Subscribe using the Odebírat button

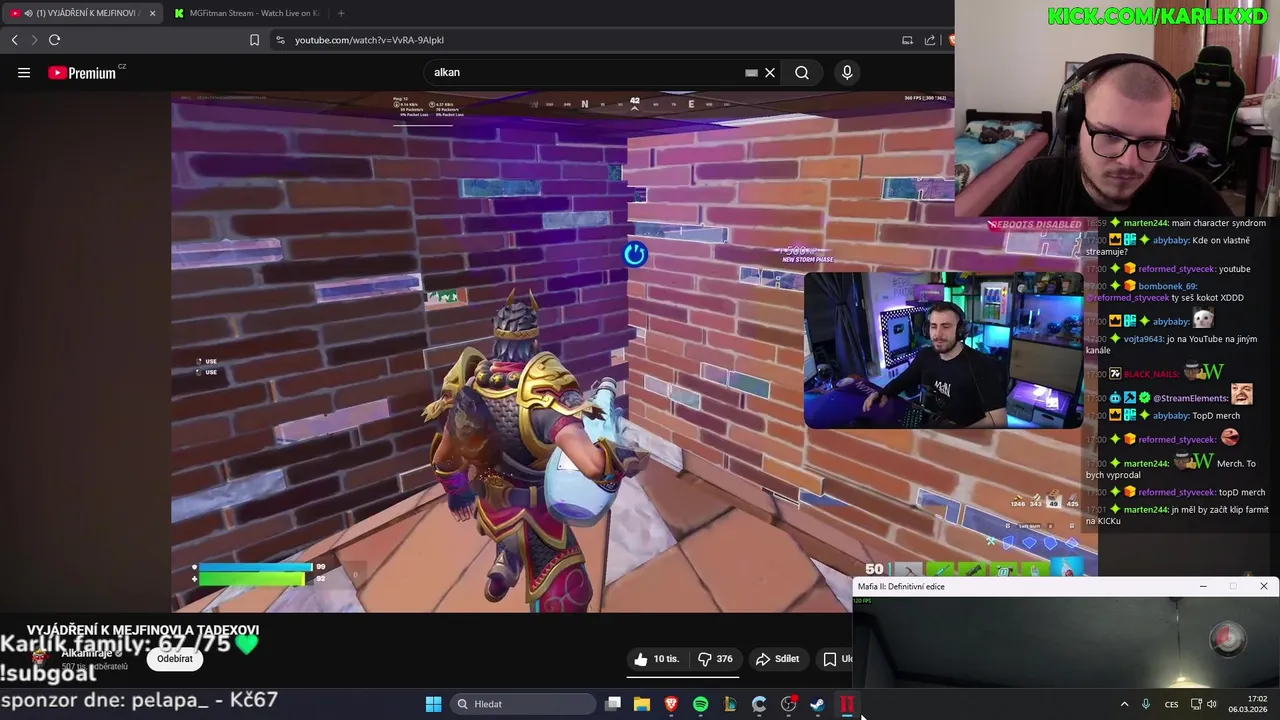pos(175,659)
